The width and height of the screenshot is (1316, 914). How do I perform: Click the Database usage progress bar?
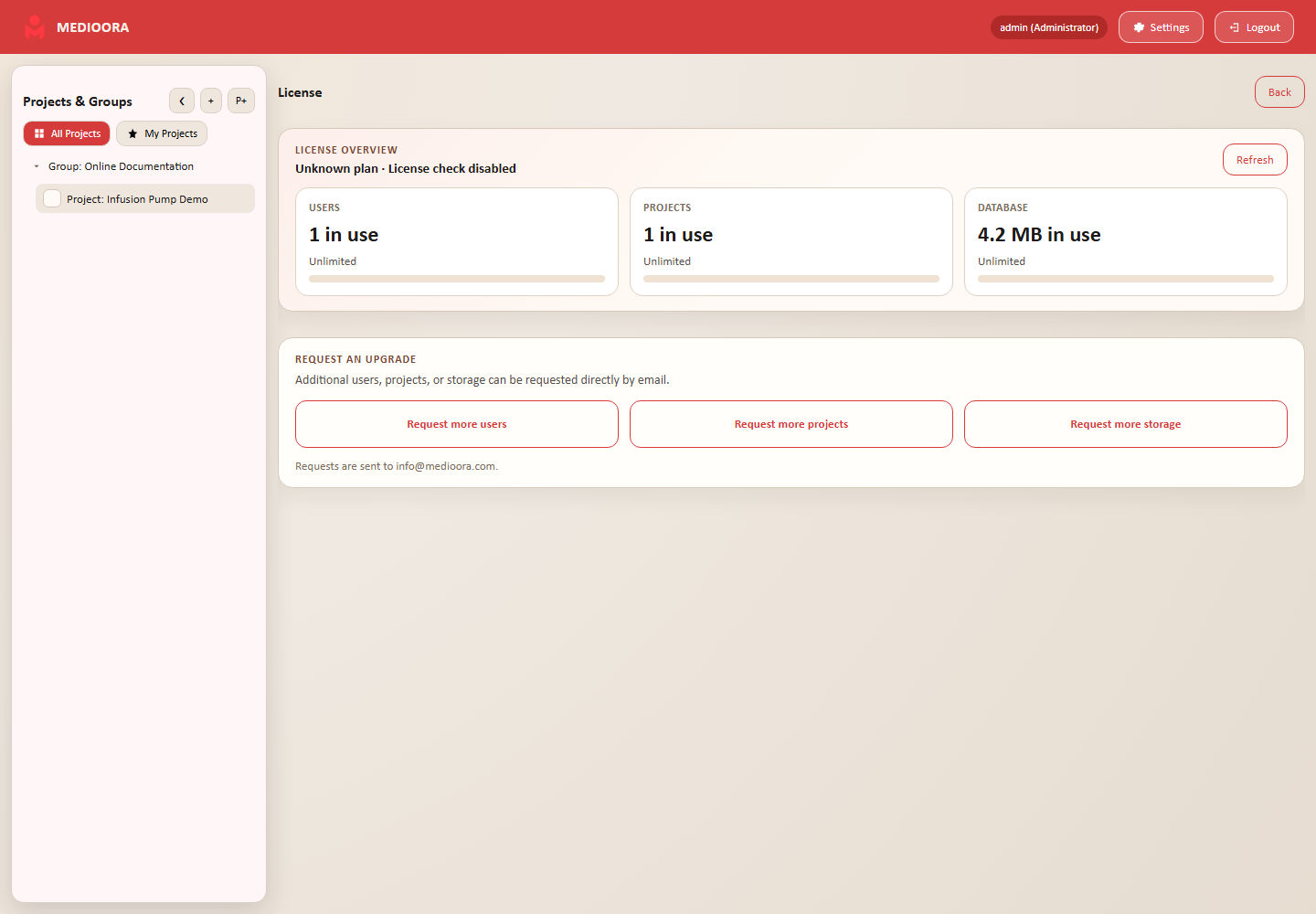click(1126, 279)
